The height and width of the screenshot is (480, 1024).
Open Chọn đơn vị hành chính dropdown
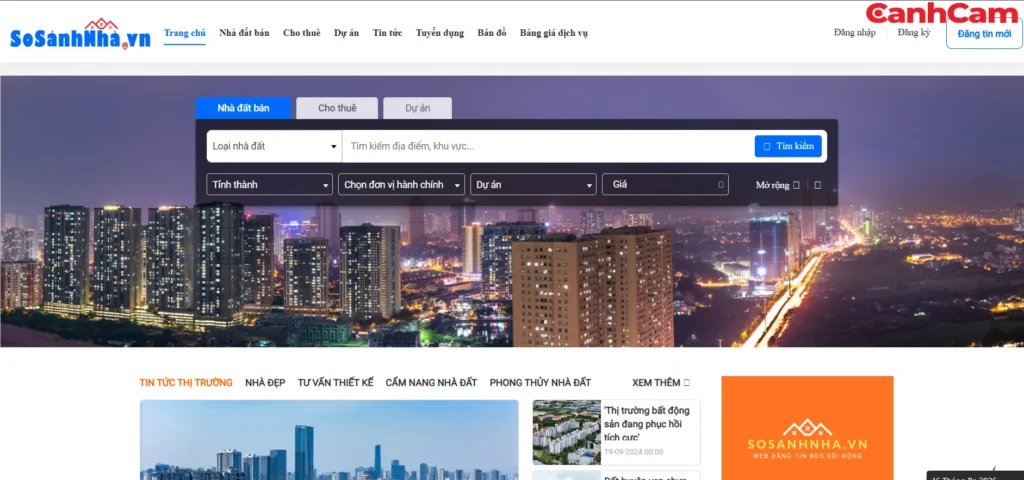402,185
